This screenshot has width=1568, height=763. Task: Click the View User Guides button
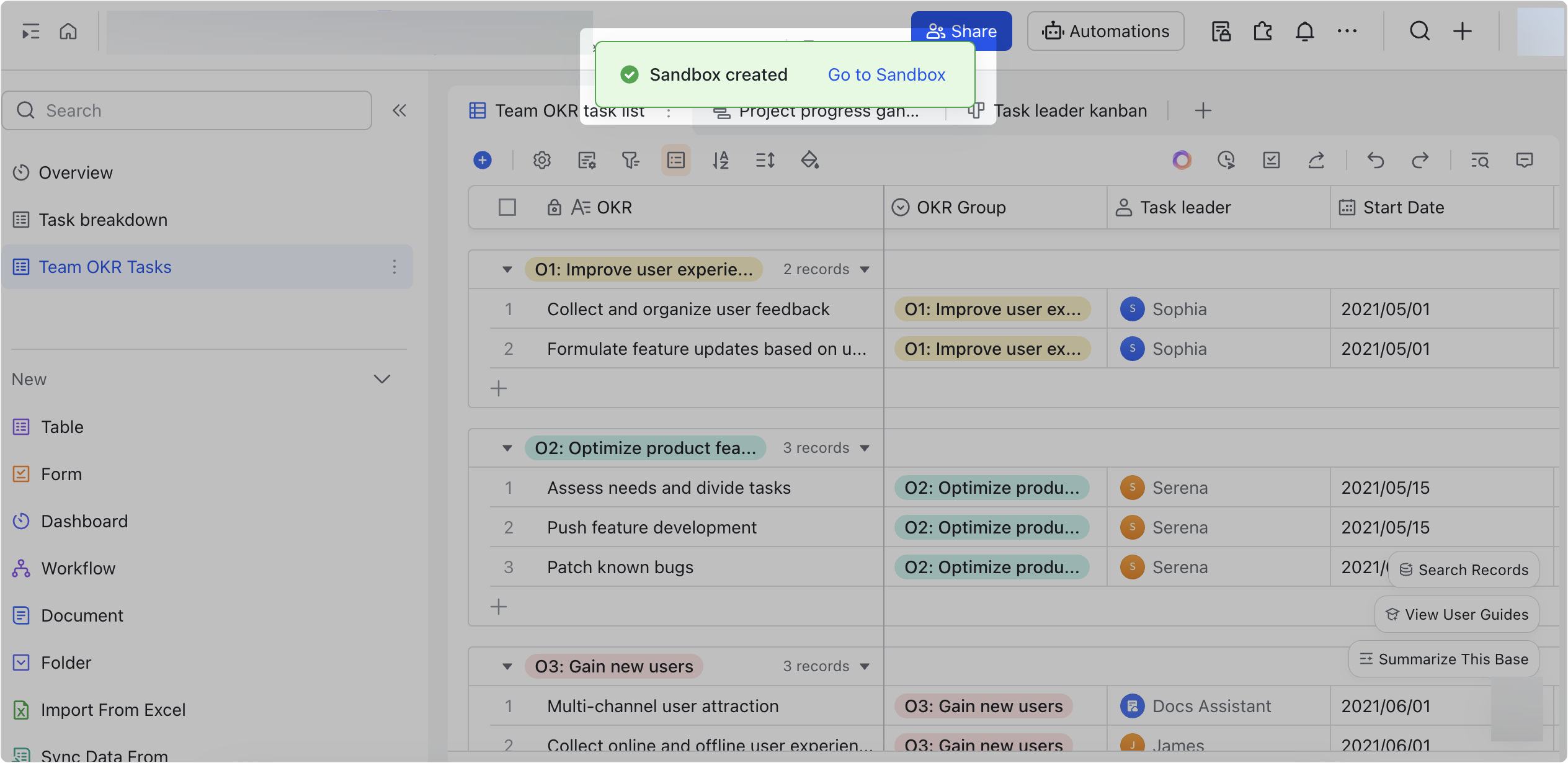(x=1457, y=614)
